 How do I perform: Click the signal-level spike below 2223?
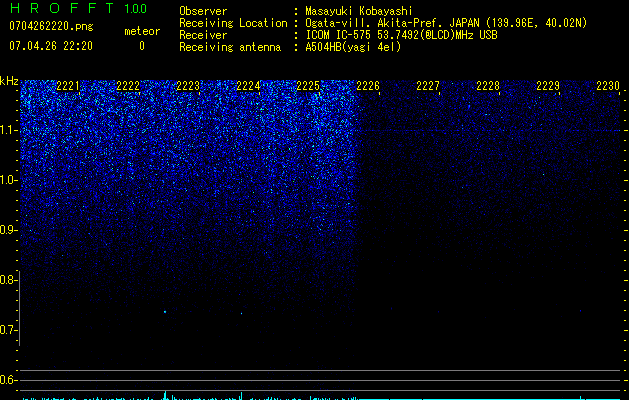pos(165,395)
